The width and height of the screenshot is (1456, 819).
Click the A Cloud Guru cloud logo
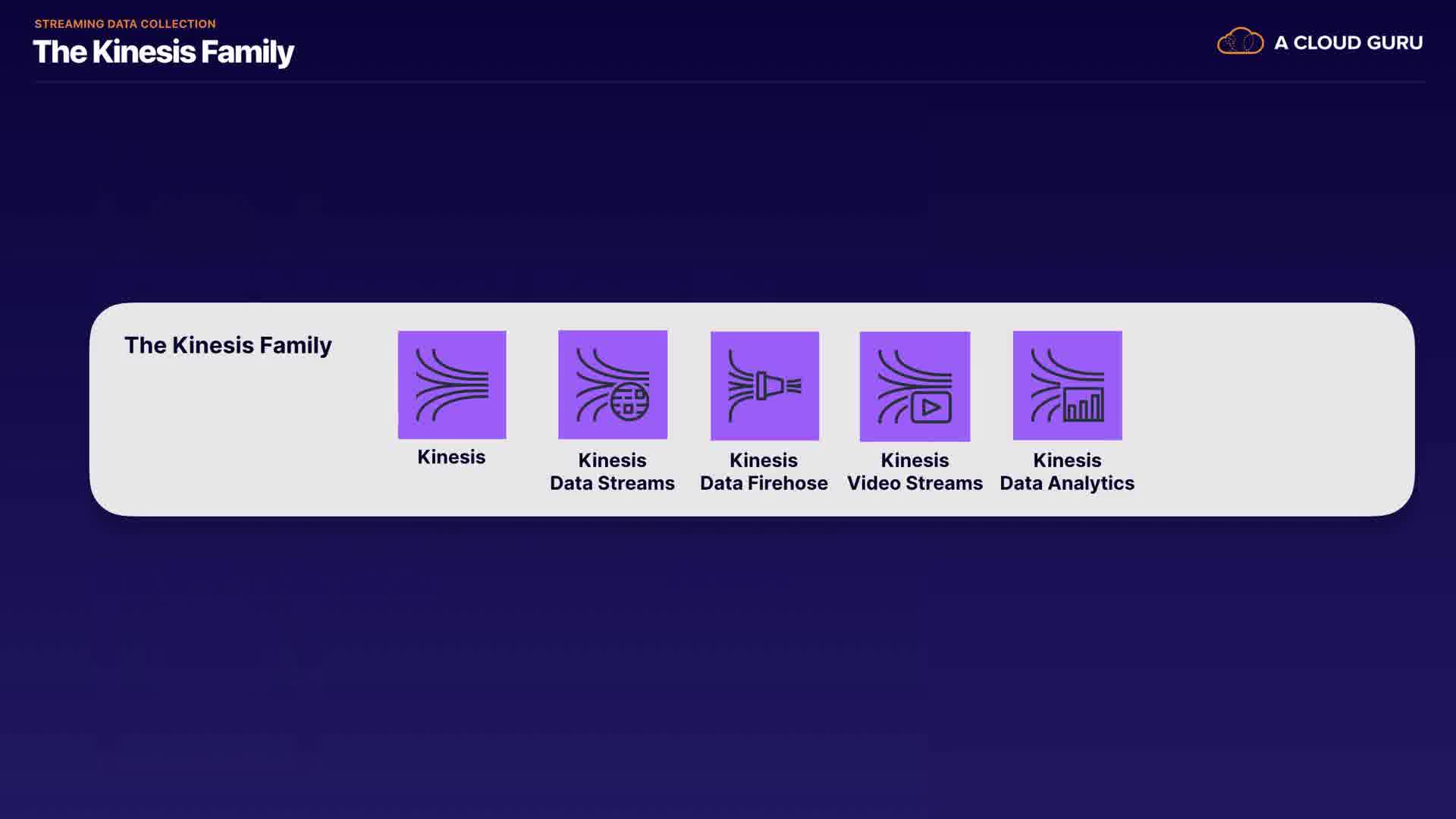click(1240, 42)
